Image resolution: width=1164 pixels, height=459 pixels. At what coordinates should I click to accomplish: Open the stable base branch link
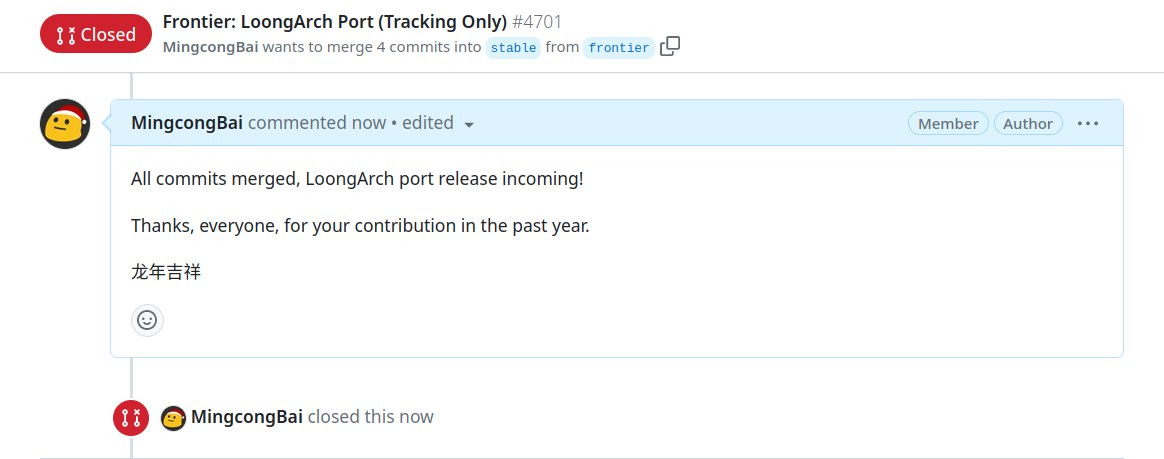coord(513,47)
